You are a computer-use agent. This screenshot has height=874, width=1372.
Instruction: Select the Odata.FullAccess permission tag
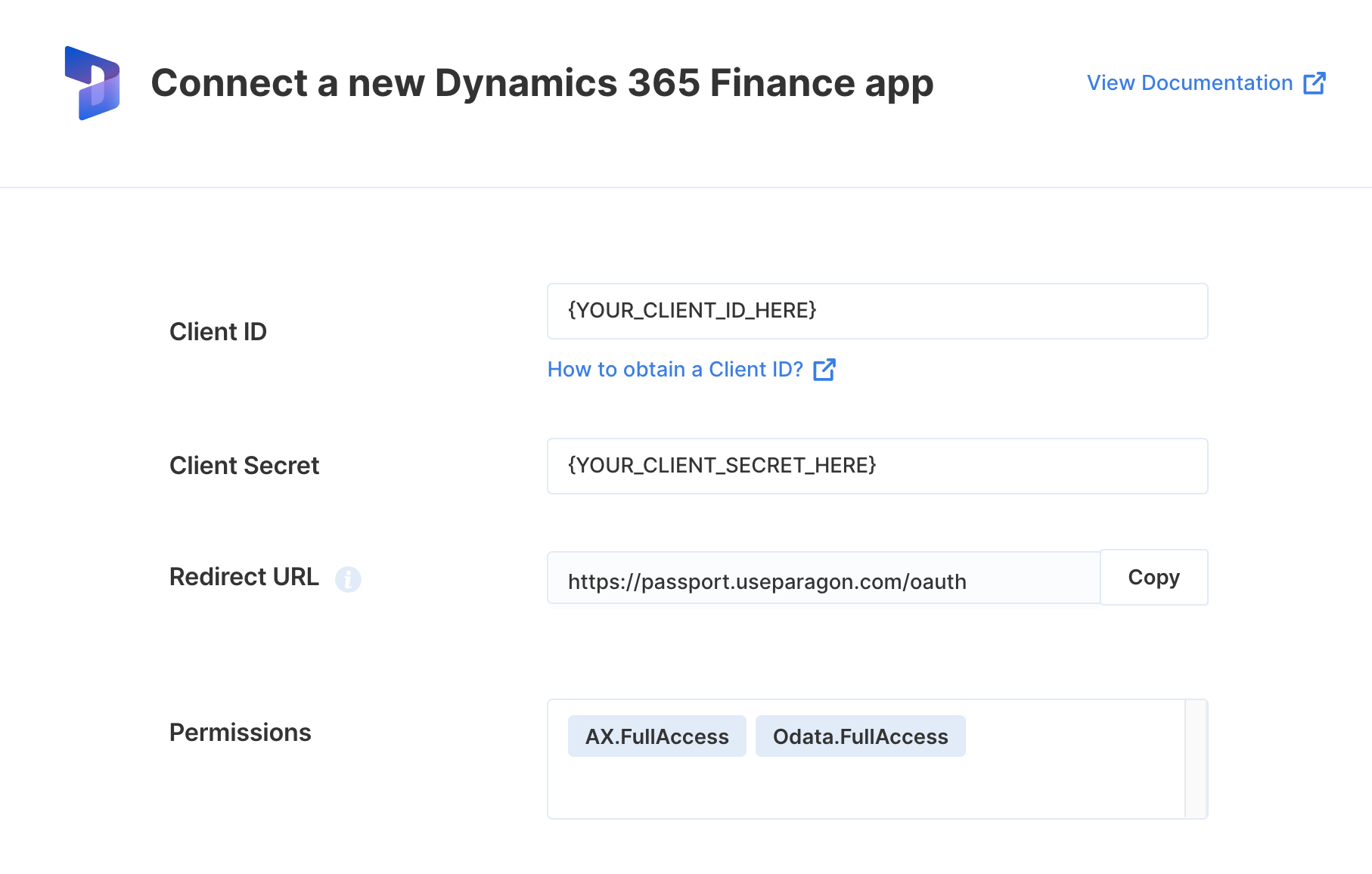(861, 736)
